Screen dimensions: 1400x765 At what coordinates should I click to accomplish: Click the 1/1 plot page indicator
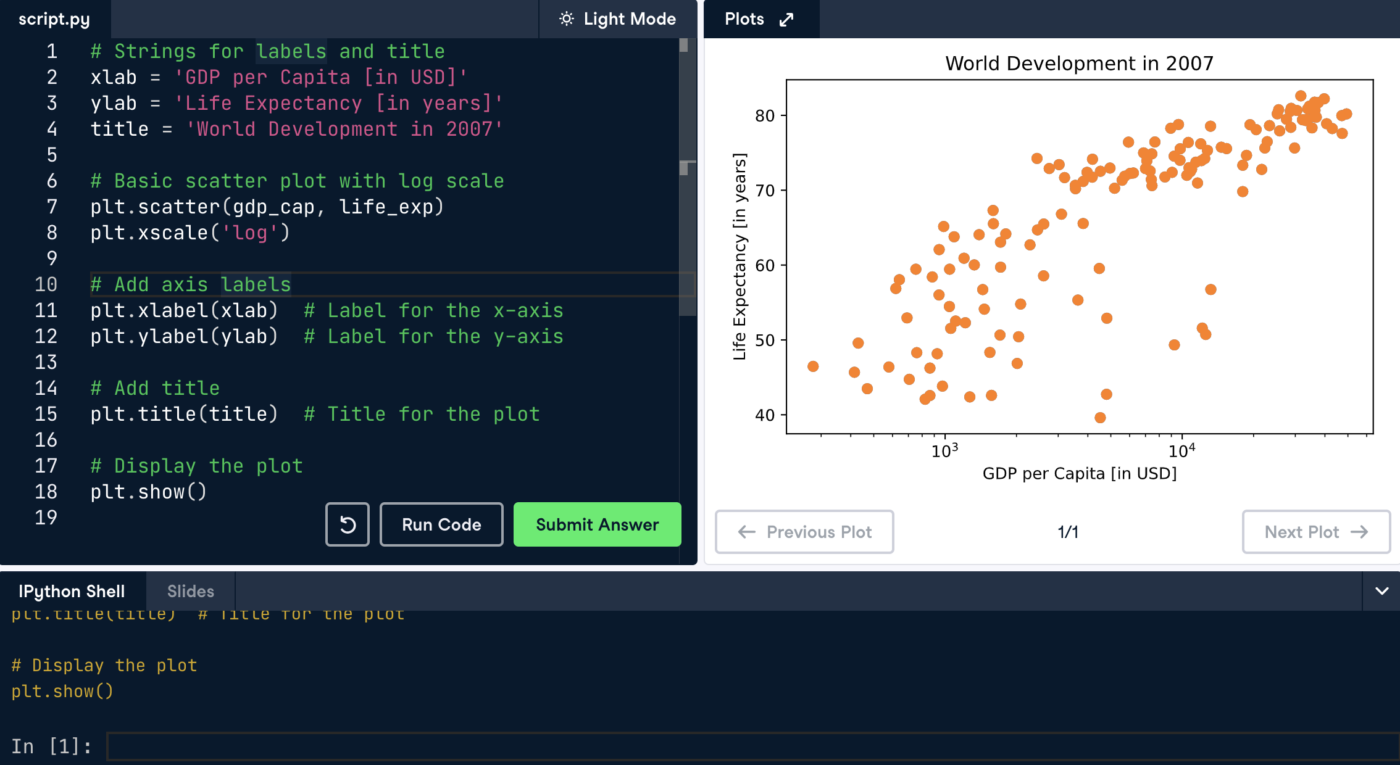point(1068,532)
